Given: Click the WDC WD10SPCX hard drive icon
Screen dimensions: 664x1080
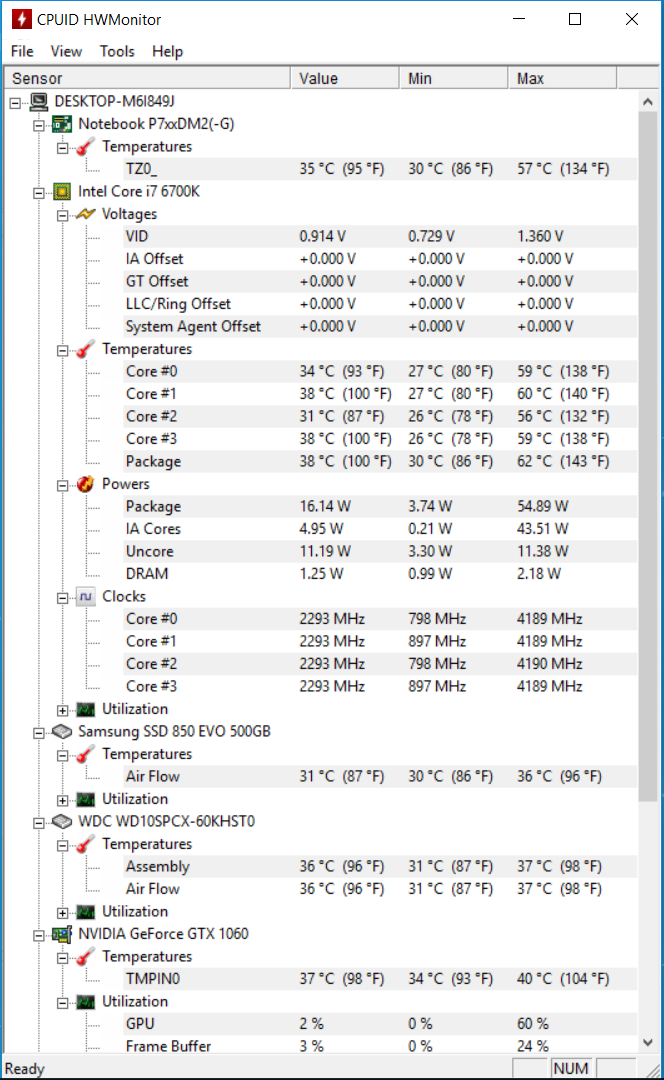Looking at the screenshot, I should pyautogui.click(x=62, y=822).
